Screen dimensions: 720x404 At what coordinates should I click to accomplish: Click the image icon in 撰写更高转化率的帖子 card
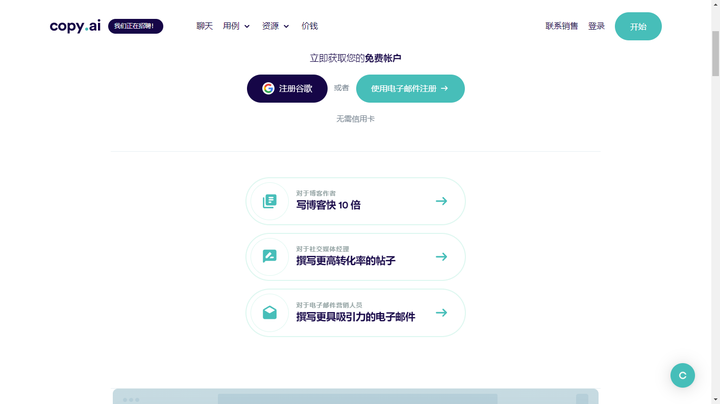coord(270,257)
